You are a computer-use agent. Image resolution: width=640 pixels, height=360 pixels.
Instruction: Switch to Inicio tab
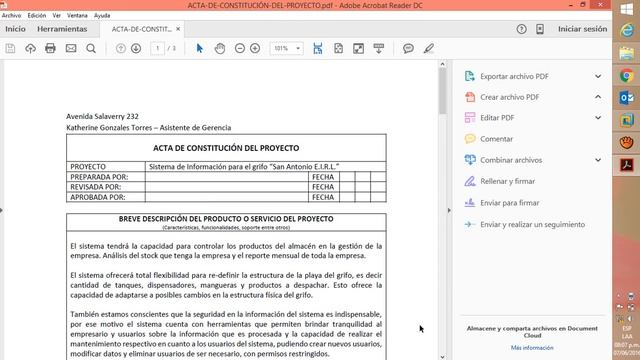click(16, 29)
